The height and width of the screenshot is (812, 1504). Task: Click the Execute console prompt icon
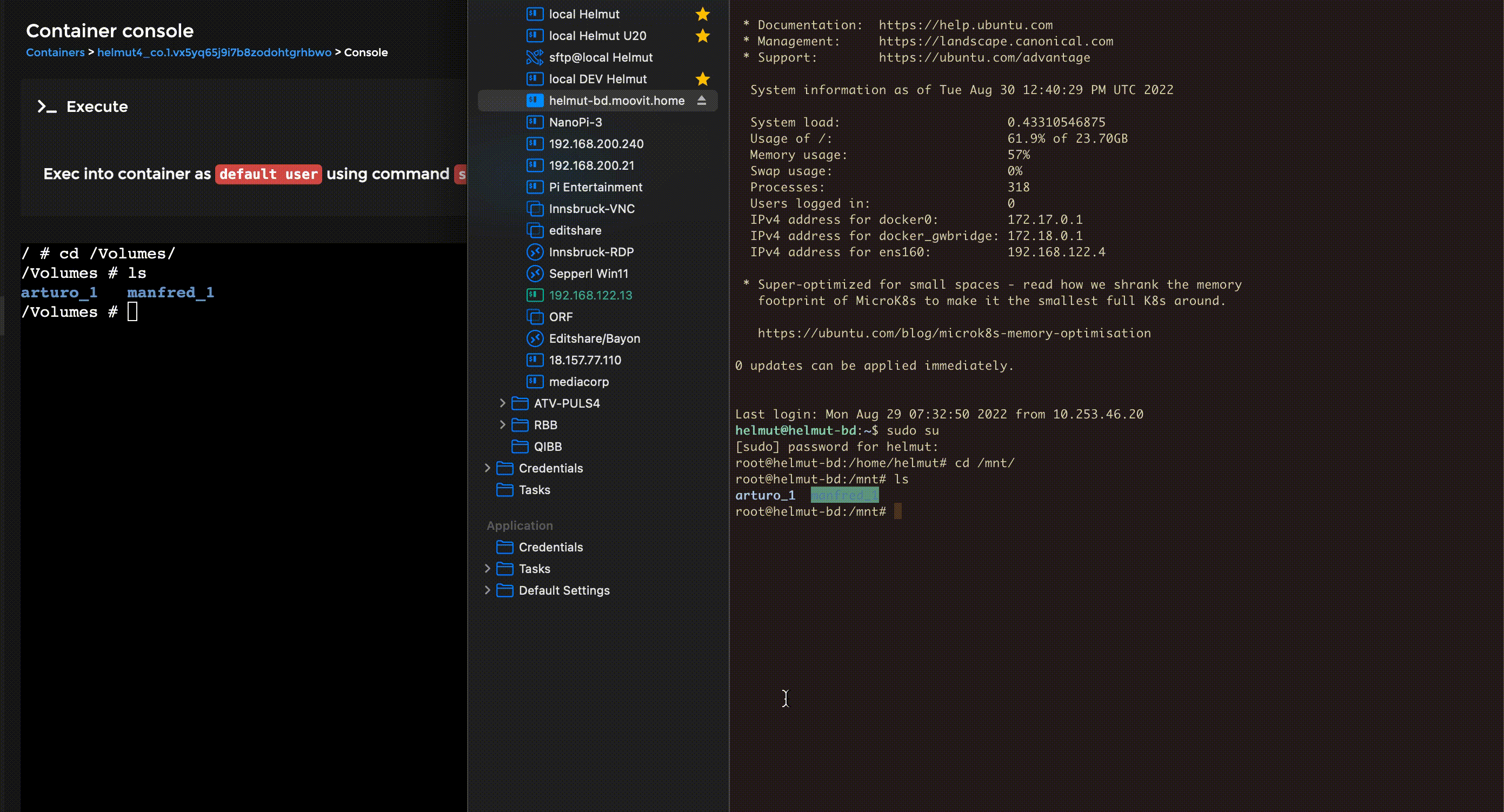(x=46, y=107)
